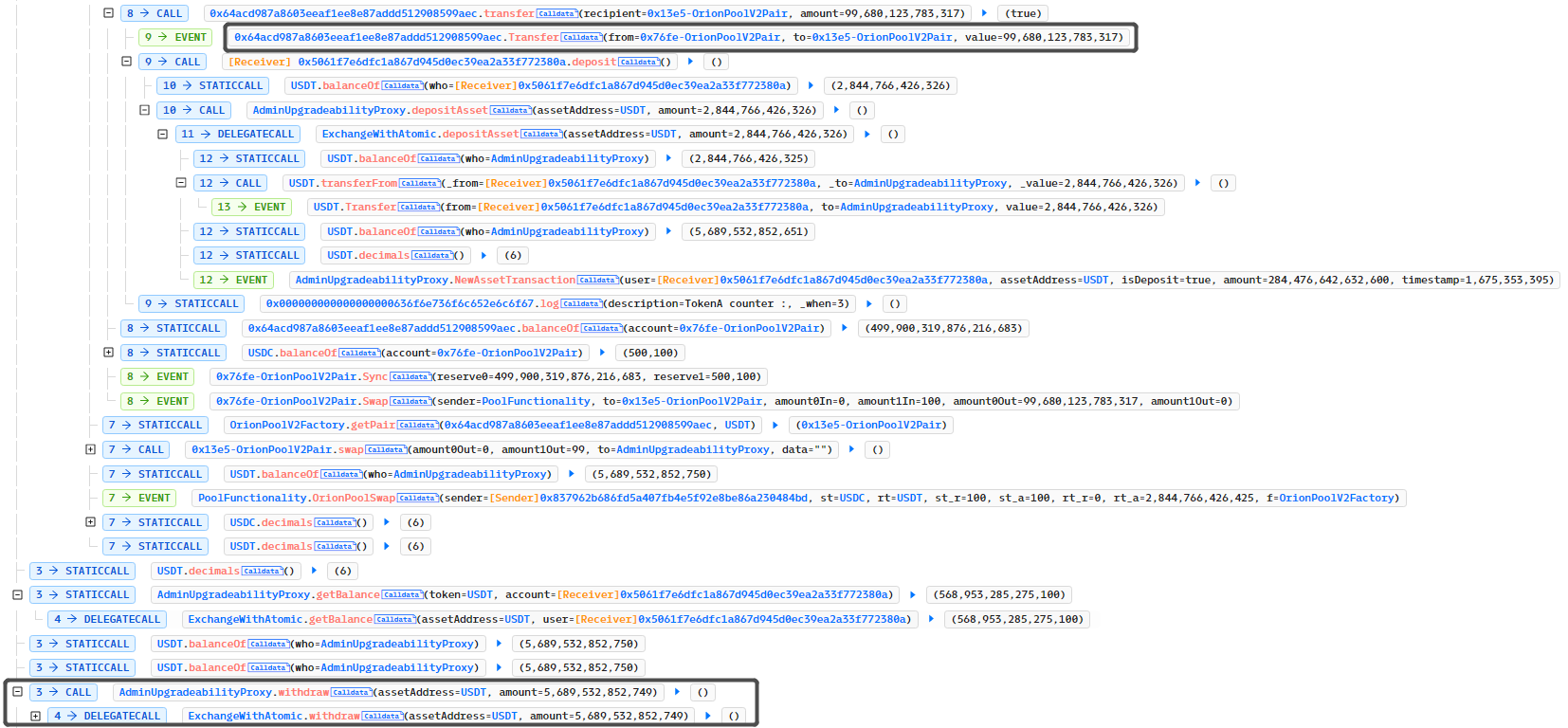Screen dimensions: 1568x728
Task: Click Calldata badge beside USDT.transferFrom
Action: (x=419, y=184)
